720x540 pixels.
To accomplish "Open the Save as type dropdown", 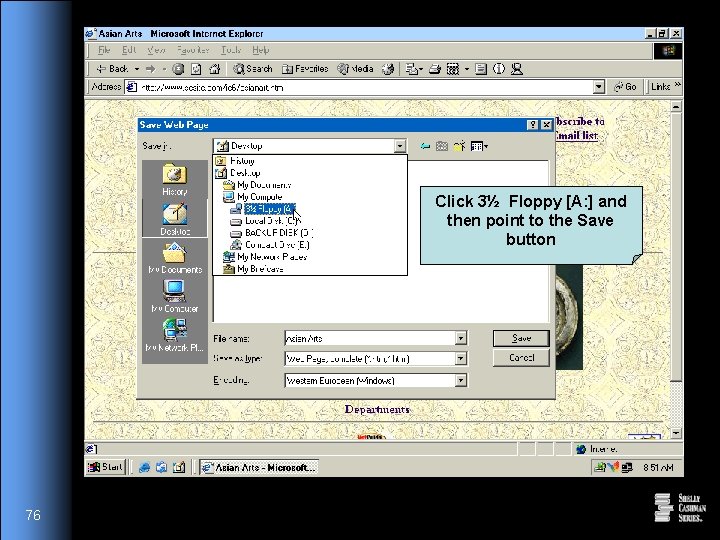I will (461, 358).
